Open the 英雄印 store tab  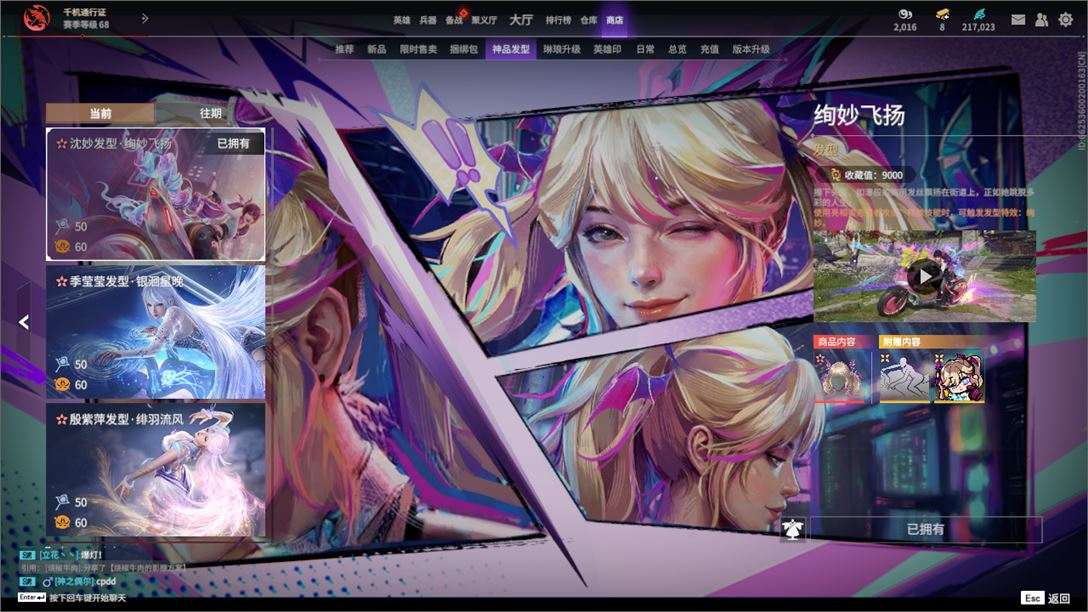click(x=607, y=49)
